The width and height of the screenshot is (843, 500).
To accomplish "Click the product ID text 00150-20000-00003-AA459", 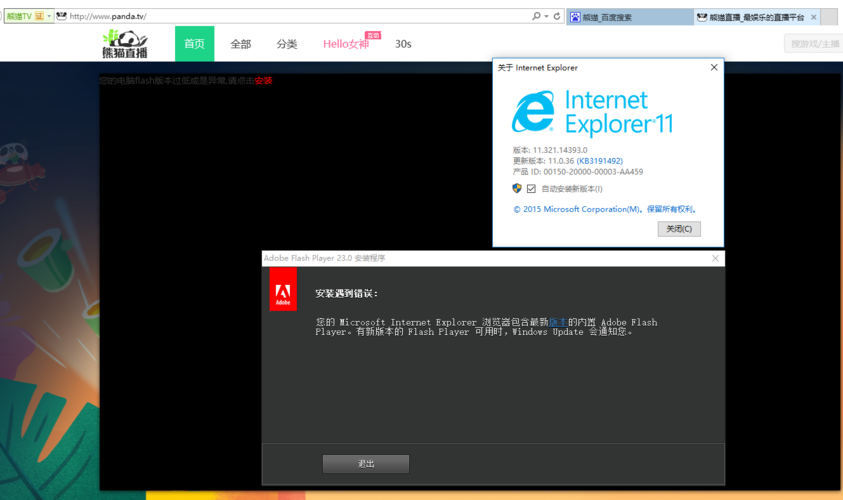I will [593, 172].
